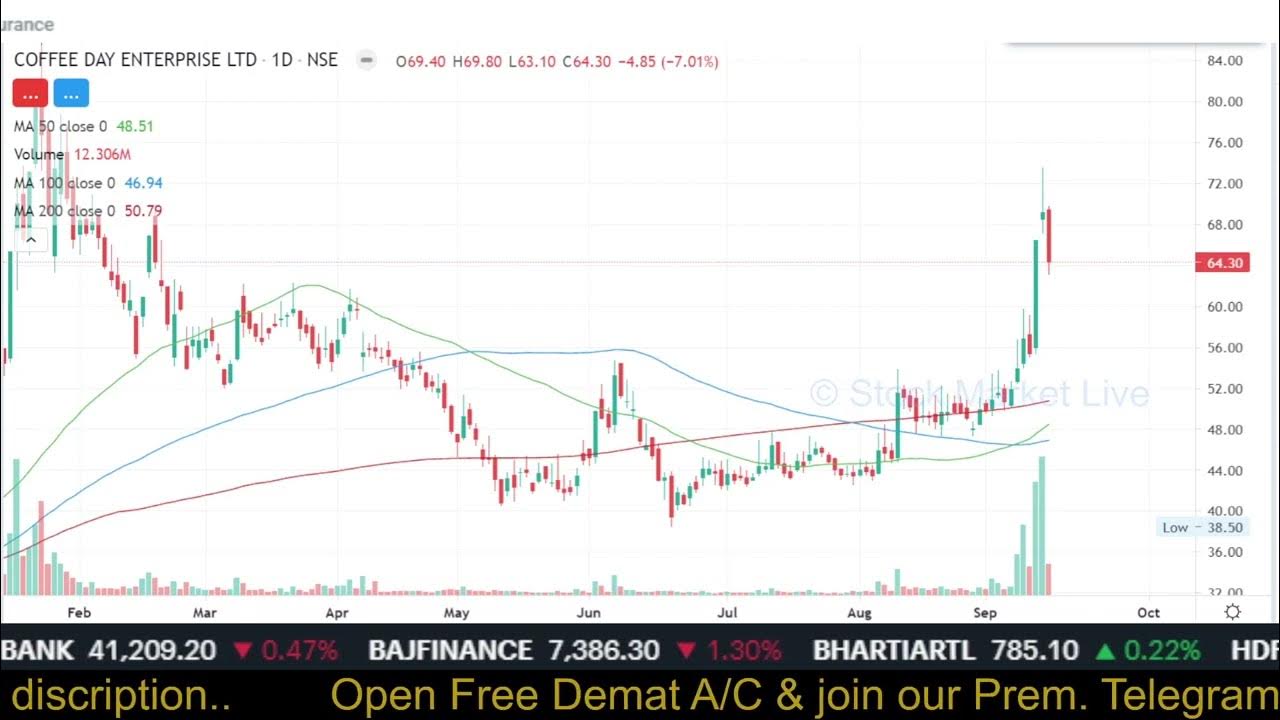Click the Jun label on the time axis
Viewport: 1280px width, 720px height.
pos(590,612)
